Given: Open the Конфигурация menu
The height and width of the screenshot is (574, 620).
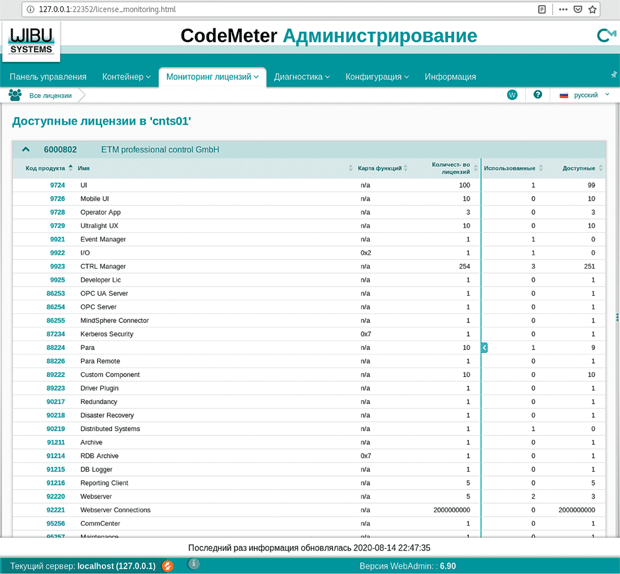Looking at the screenshot, I should 377,77.
